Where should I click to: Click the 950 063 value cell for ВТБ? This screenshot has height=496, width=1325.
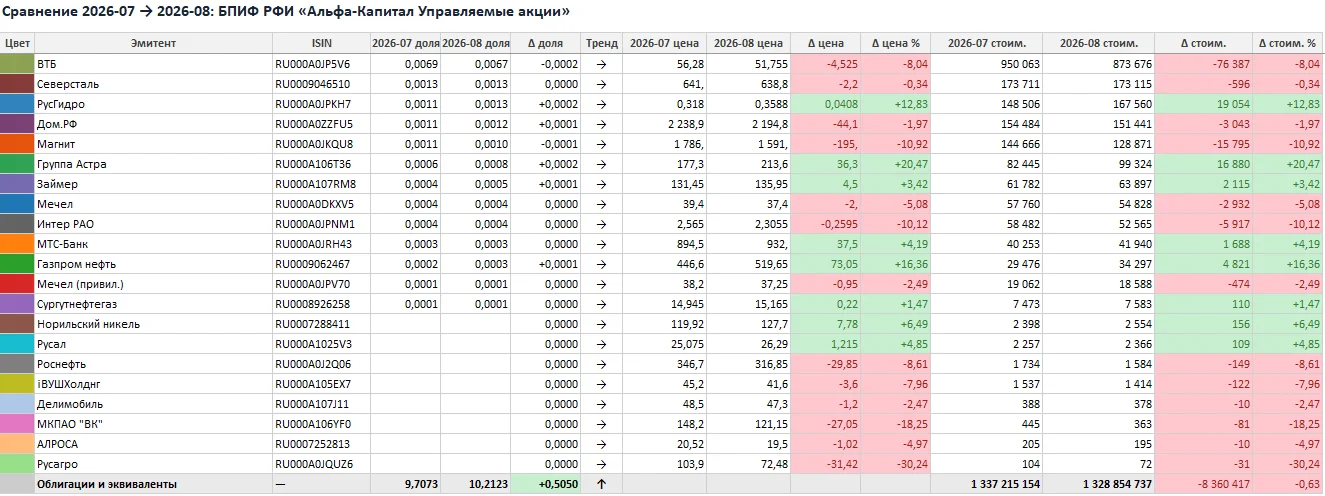pyautogui.click(x=987, y=64)
